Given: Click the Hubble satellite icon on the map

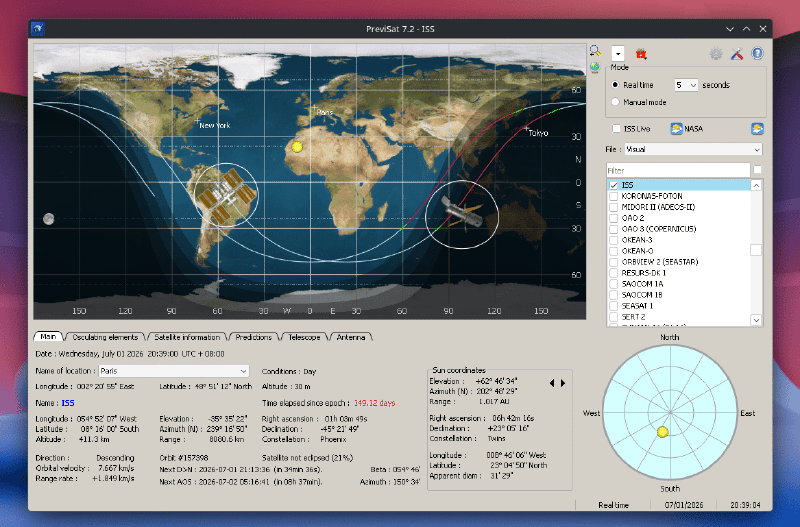Looking at the screenshot, I should (462, 213).
